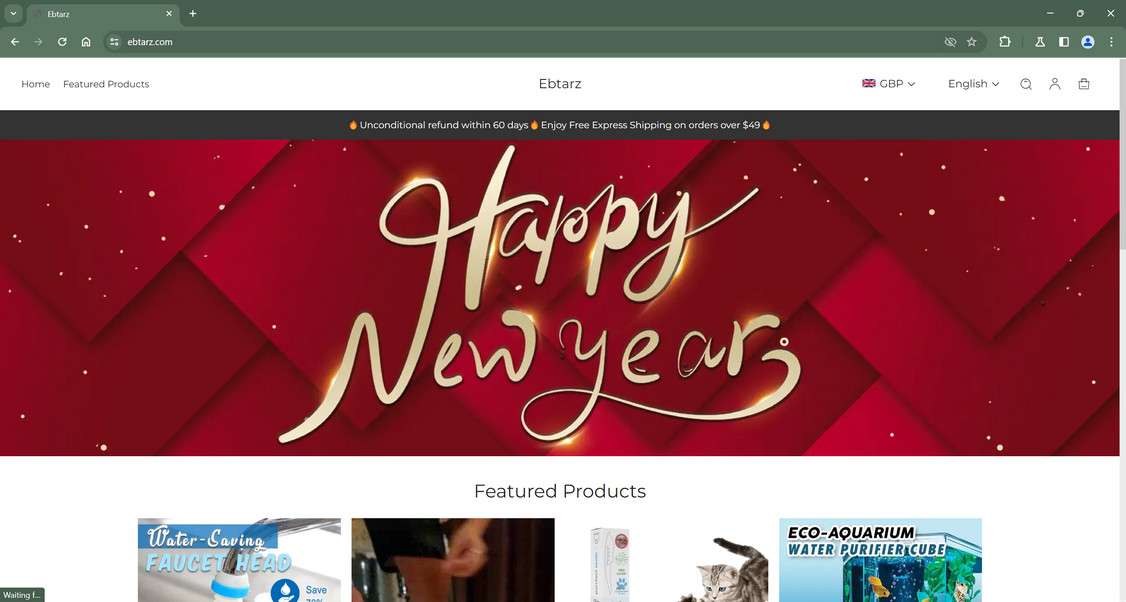
Task: Open the browser extensions puzzle icon
Action: pos(1005,42)
